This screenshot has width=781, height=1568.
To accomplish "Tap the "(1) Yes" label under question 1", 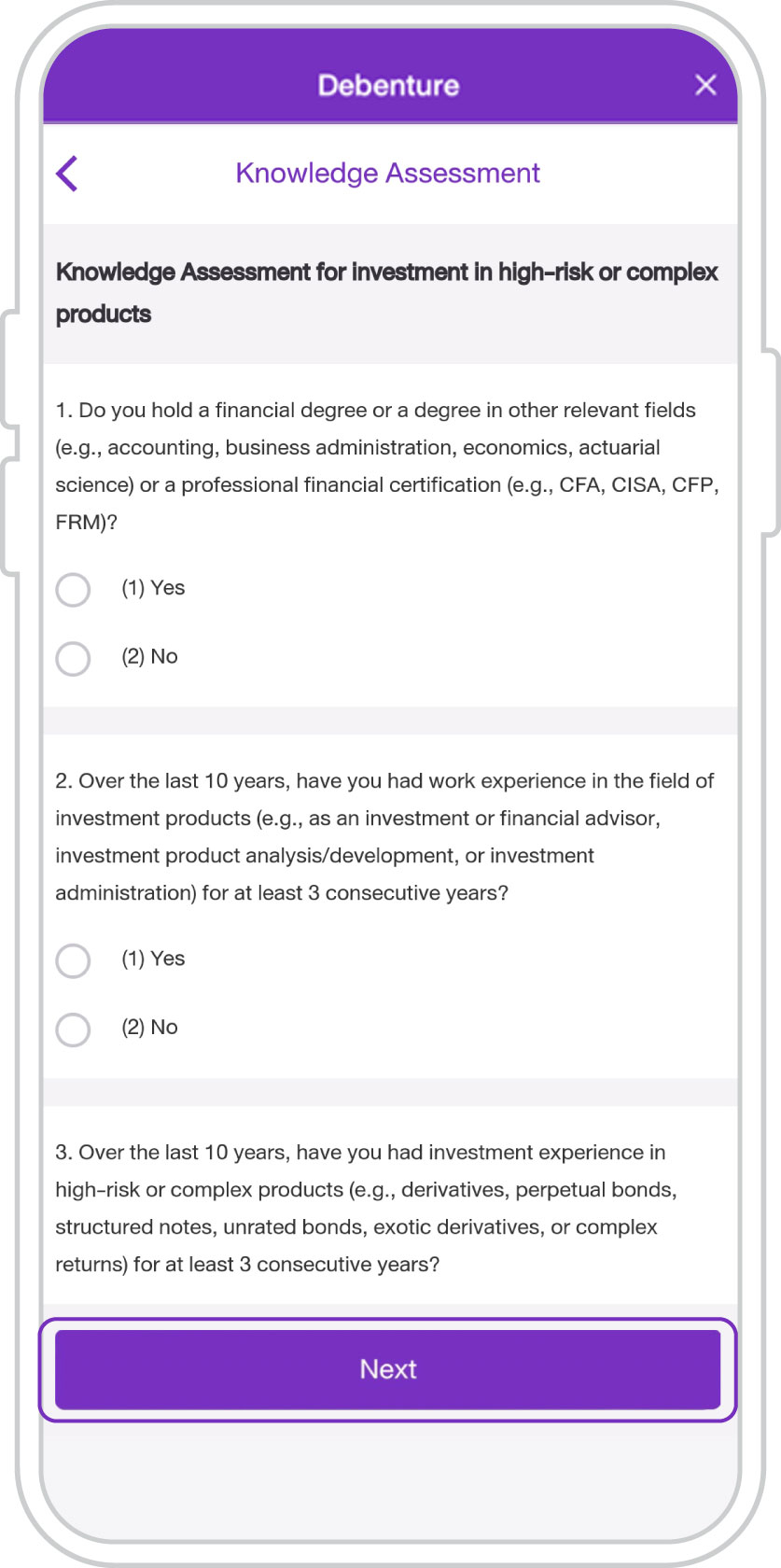I will click(x=153, y=588).
